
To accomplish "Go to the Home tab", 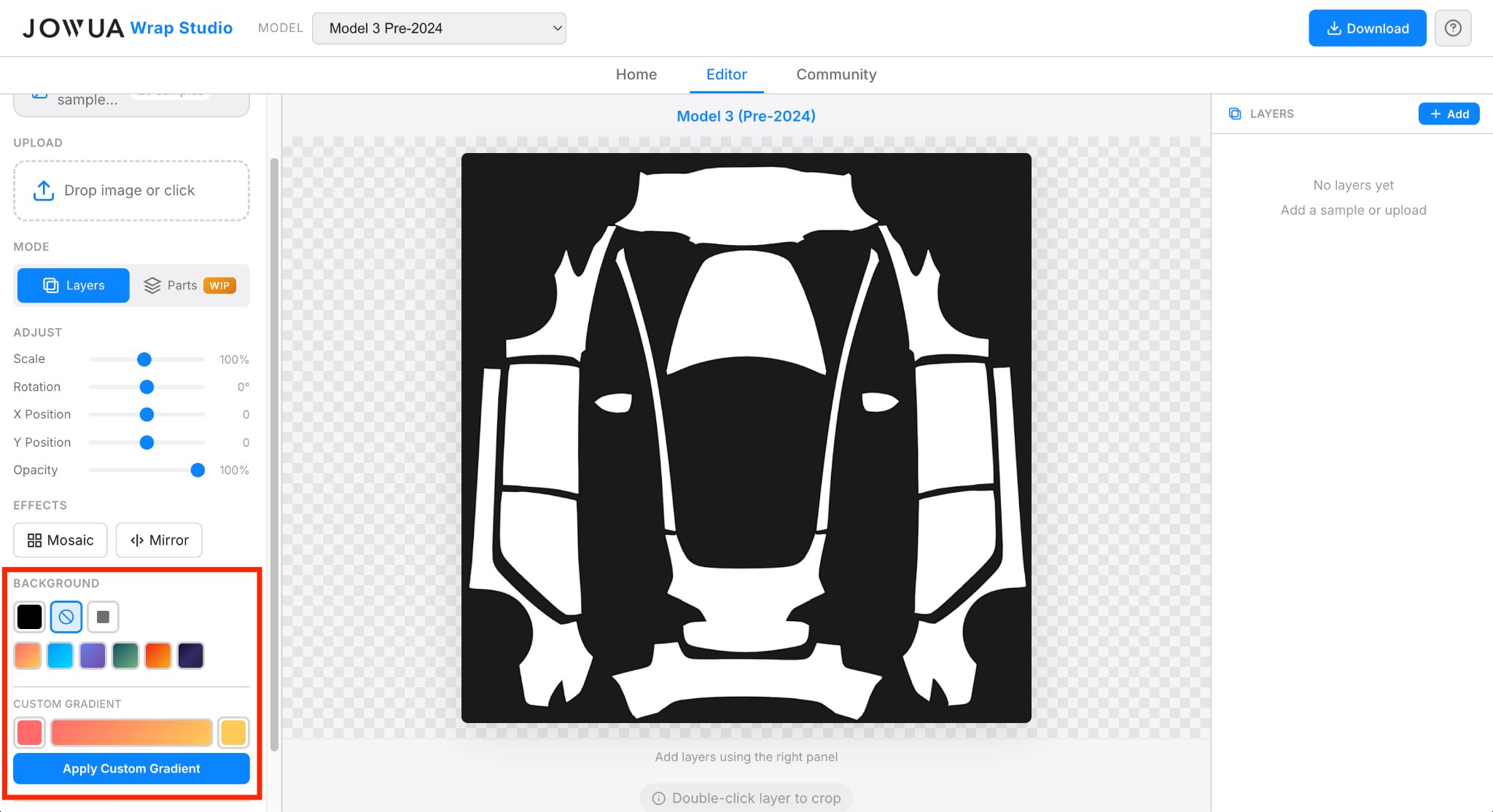I will [x=636, y=74].
